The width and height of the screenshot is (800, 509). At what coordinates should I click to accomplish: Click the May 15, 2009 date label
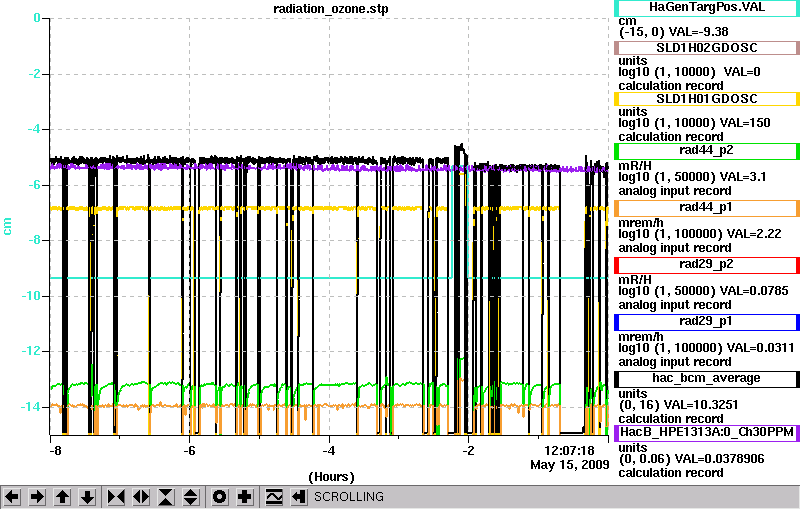pyautogui.click(x=569, y=465)
